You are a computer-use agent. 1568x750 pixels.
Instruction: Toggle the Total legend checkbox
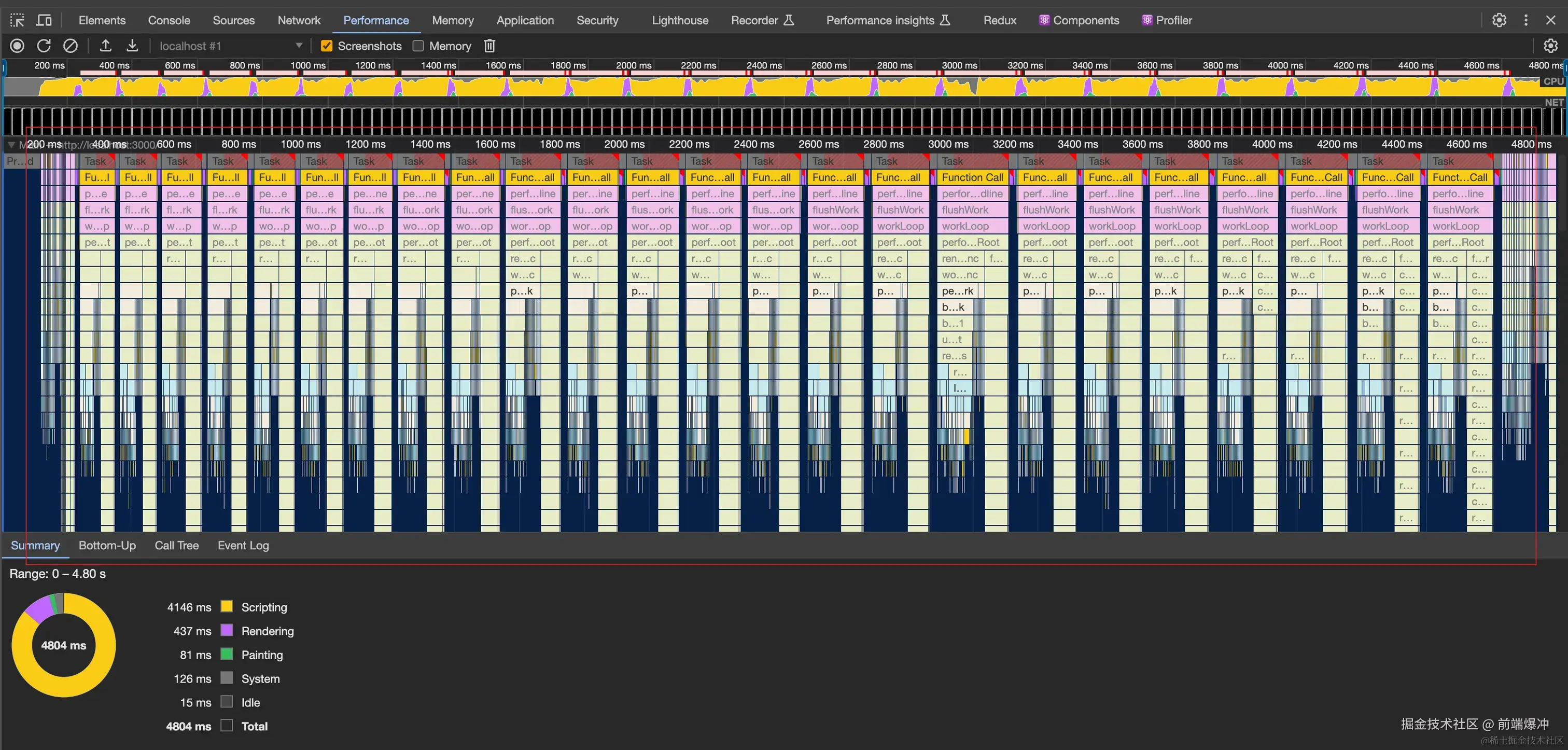click(227, 726)
